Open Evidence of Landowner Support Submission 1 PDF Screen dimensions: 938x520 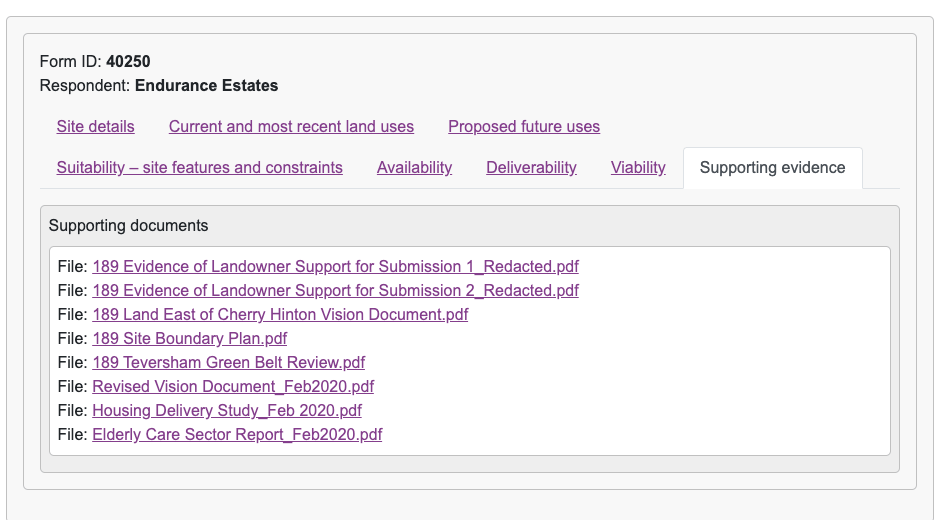335,267
